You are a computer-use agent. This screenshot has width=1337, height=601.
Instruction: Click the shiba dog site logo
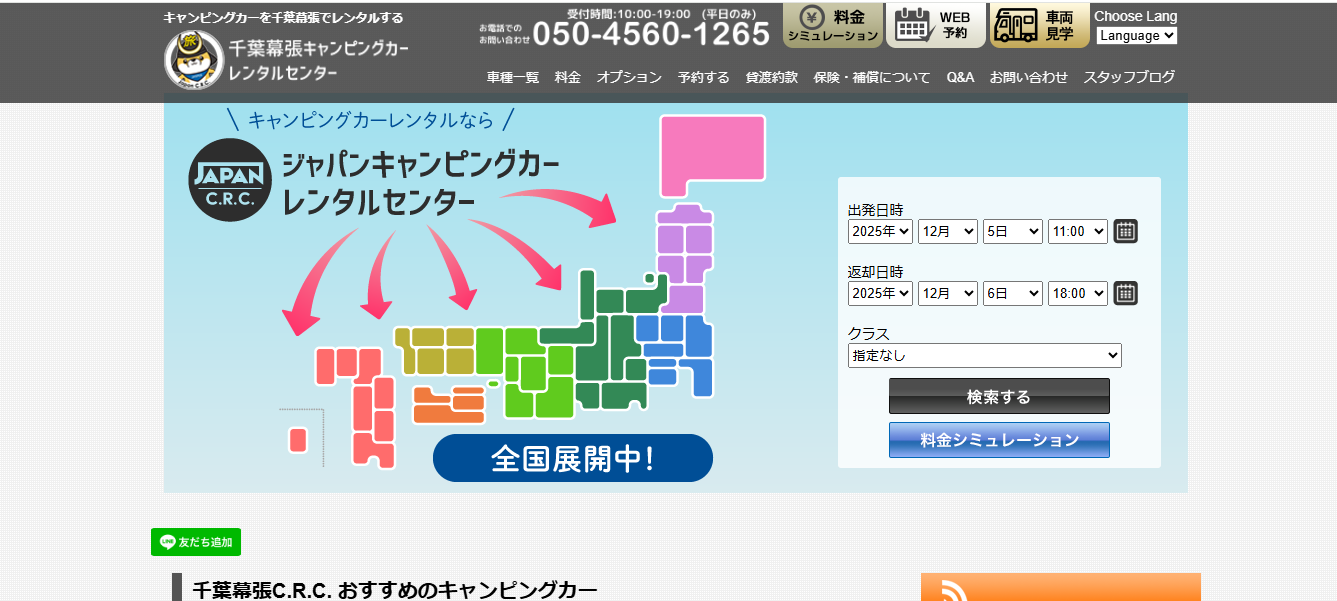[194, 60]
